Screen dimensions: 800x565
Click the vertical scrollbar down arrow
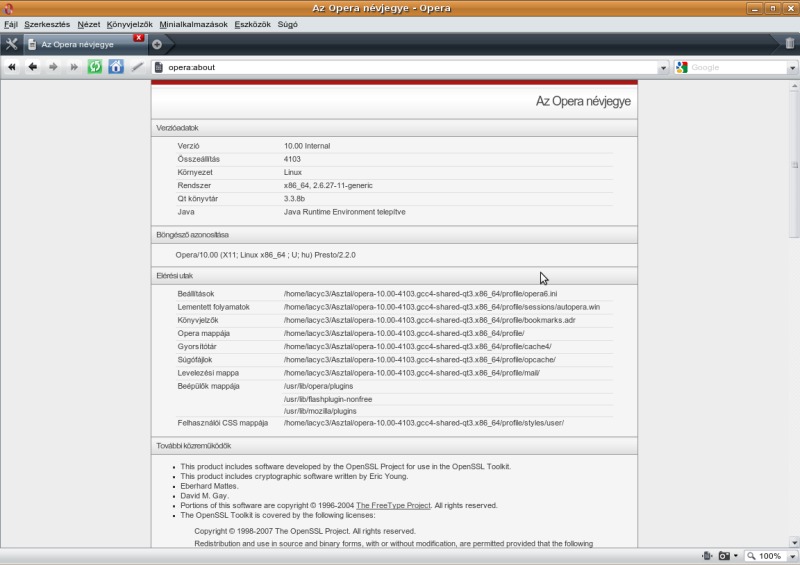[x=794, y=543]
